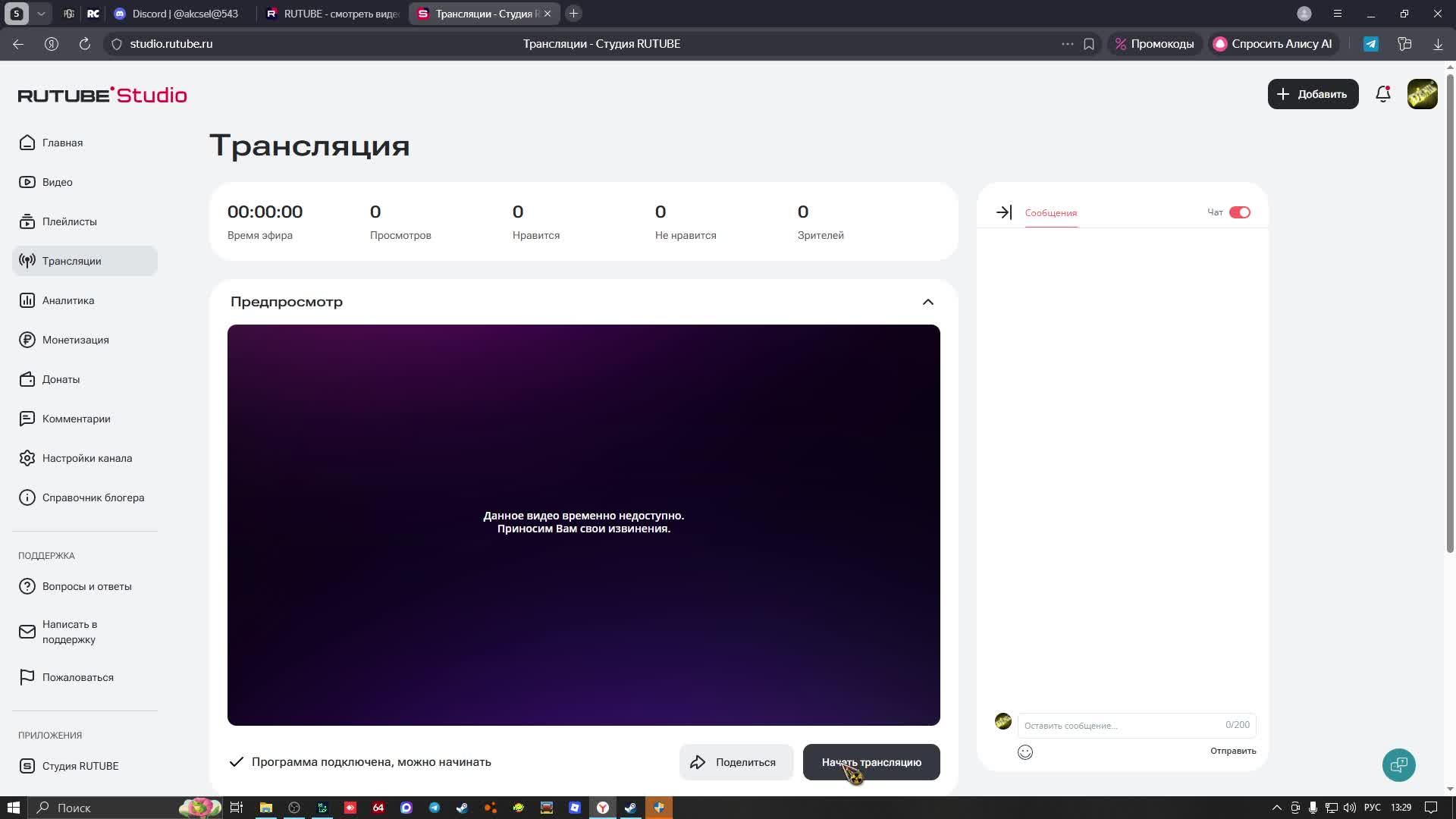The height and width of the screenshot is (819, 1456).
Task: Open the emoji picker in chat
Action: [x=1025, y=752]
